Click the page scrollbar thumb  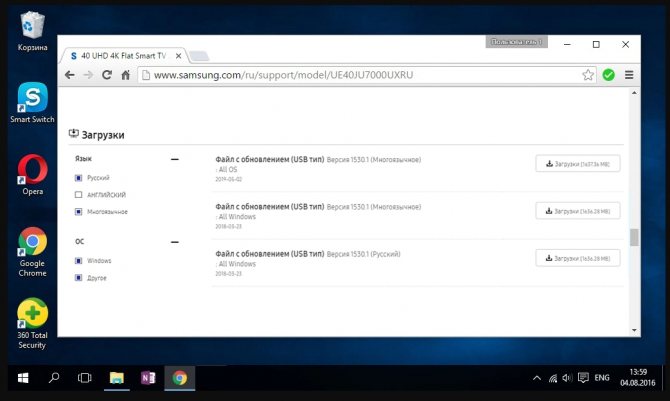[634, 237]
